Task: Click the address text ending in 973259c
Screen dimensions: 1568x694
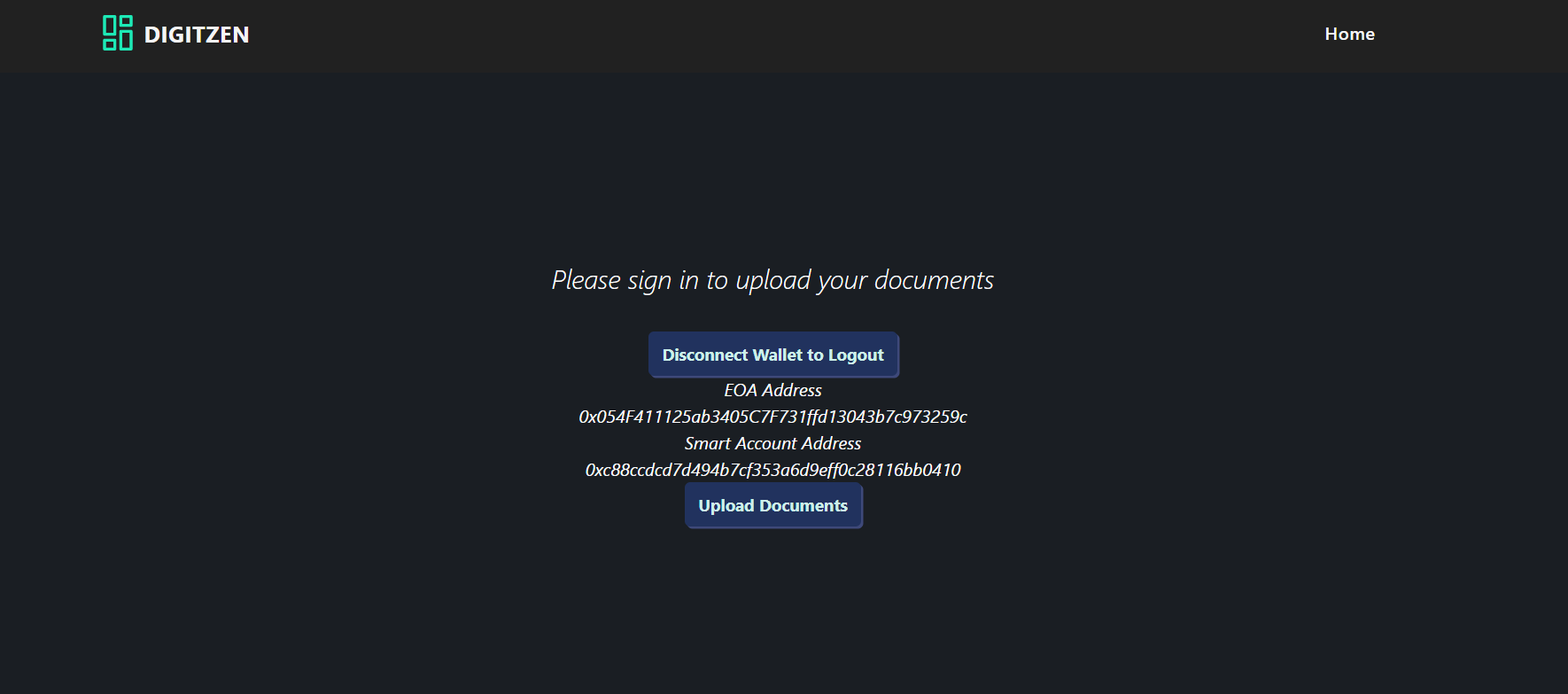Action: point(773,417)
